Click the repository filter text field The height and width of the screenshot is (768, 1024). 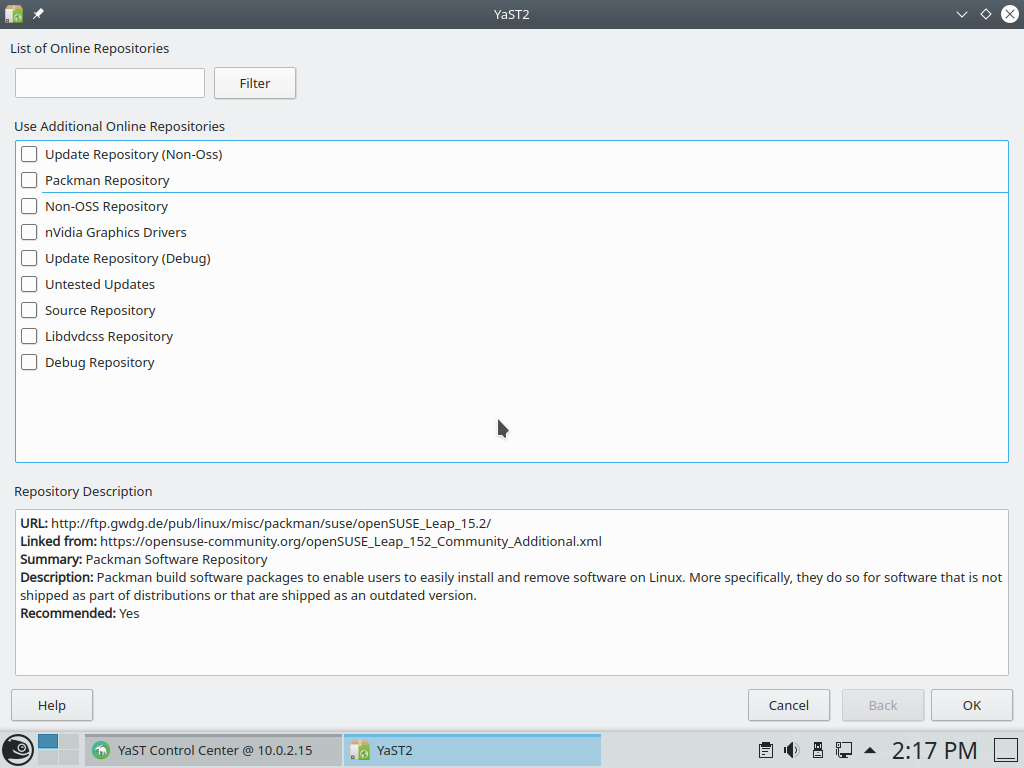pos(110,83)
